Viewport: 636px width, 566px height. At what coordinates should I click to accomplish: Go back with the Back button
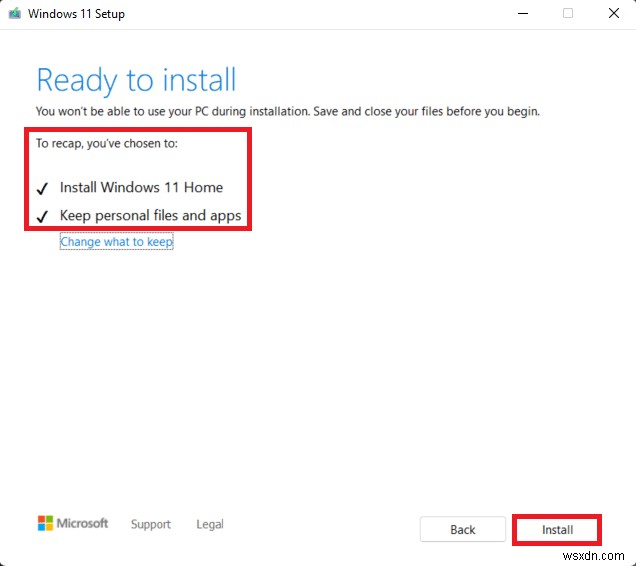click(x=462, y=529)
